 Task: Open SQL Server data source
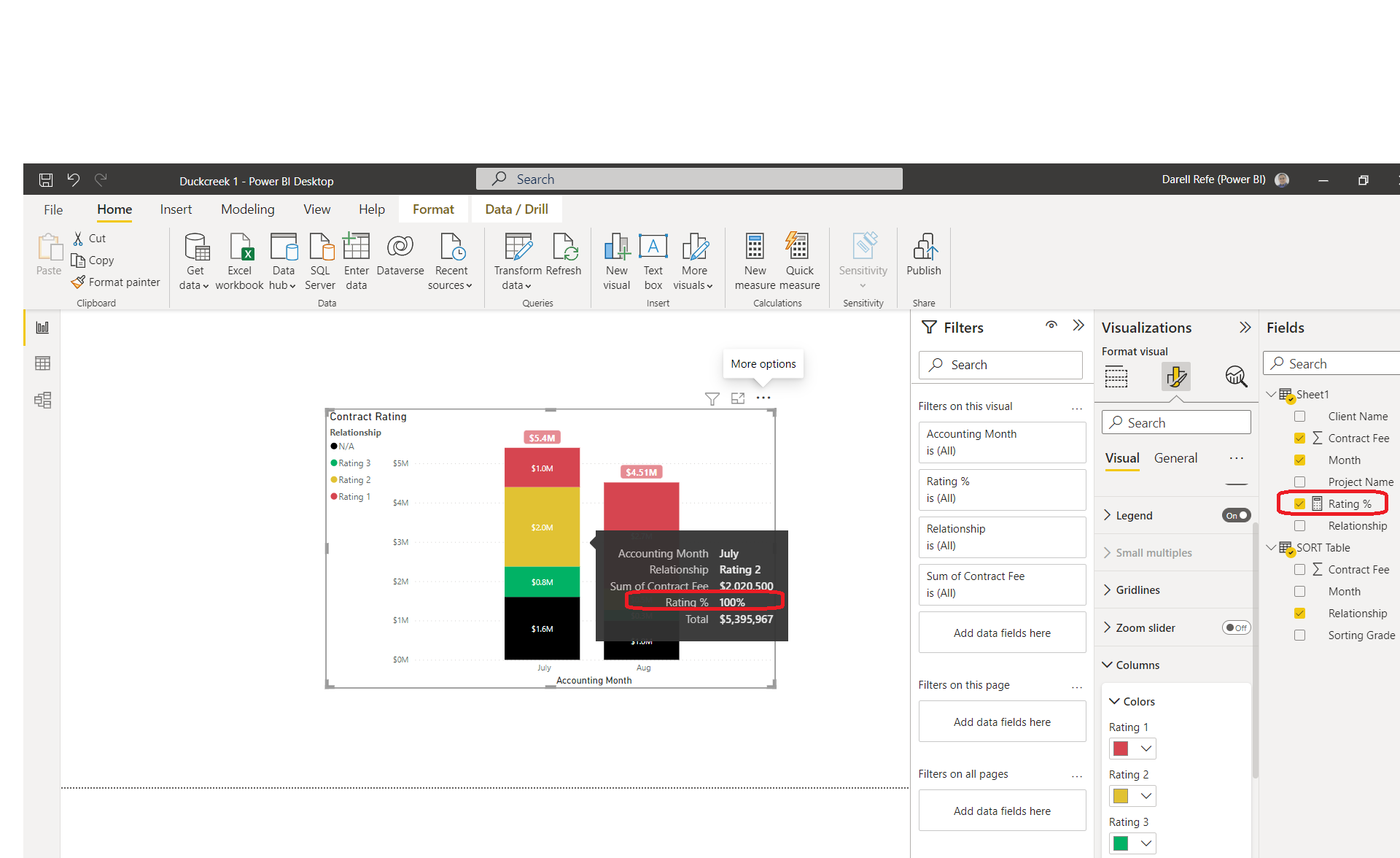coord(320,262)
